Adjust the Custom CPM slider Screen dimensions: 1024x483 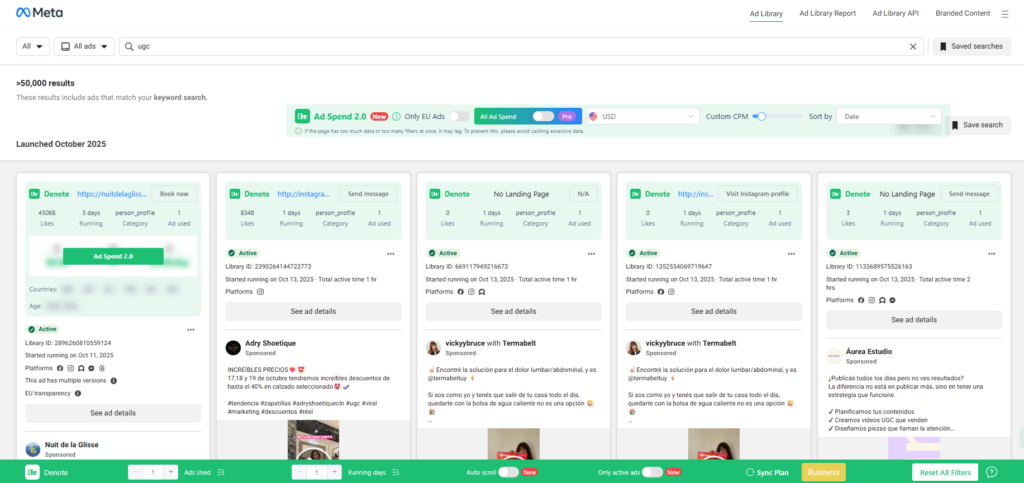pyautogui.click(x=761, y=117)
